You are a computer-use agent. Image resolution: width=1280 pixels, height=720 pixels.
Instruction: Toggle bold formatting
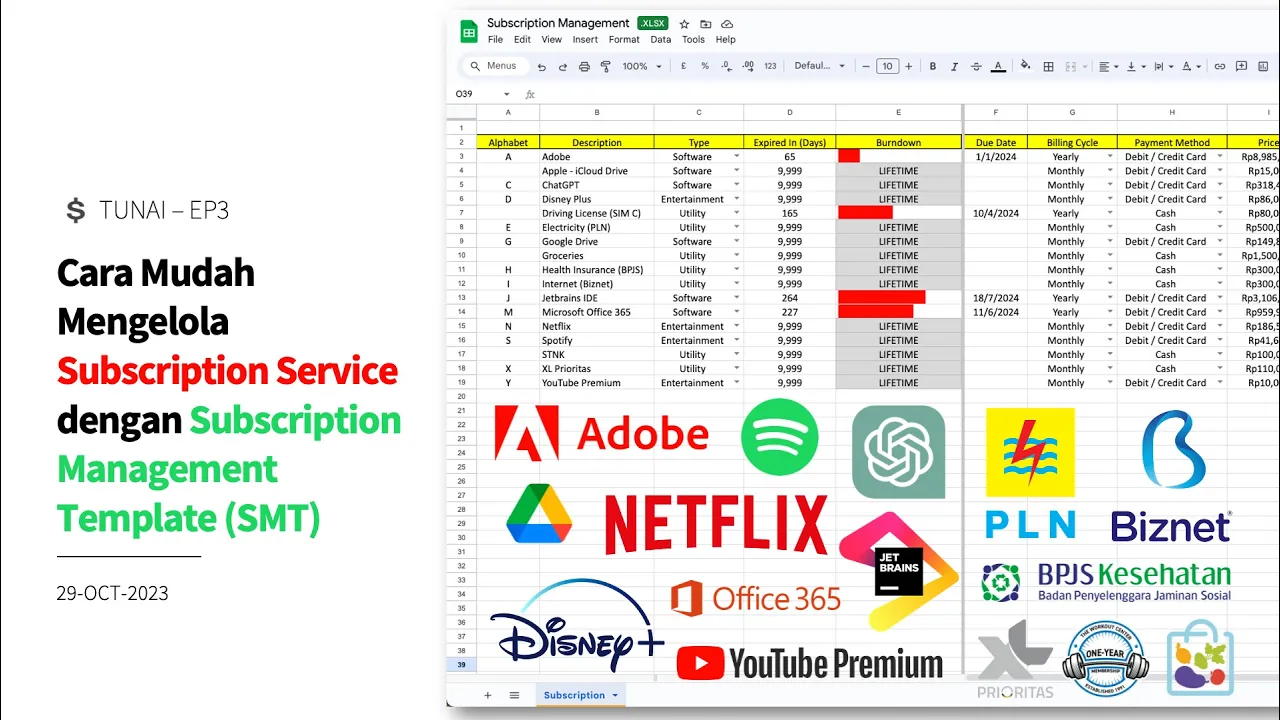click(933, 66)
